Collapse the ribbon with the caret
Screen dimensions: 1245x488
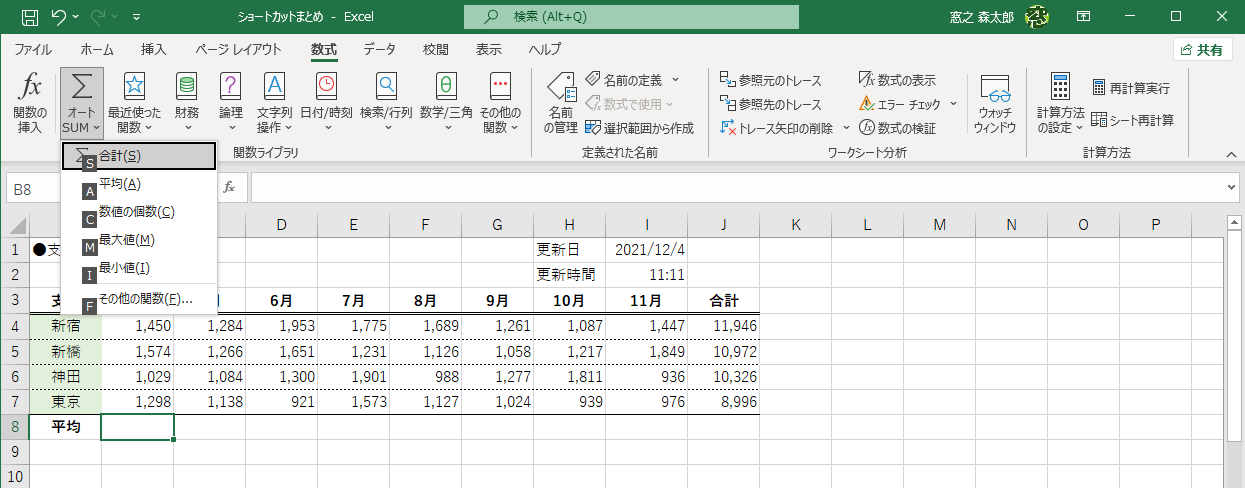click(x=1231, y=153)
